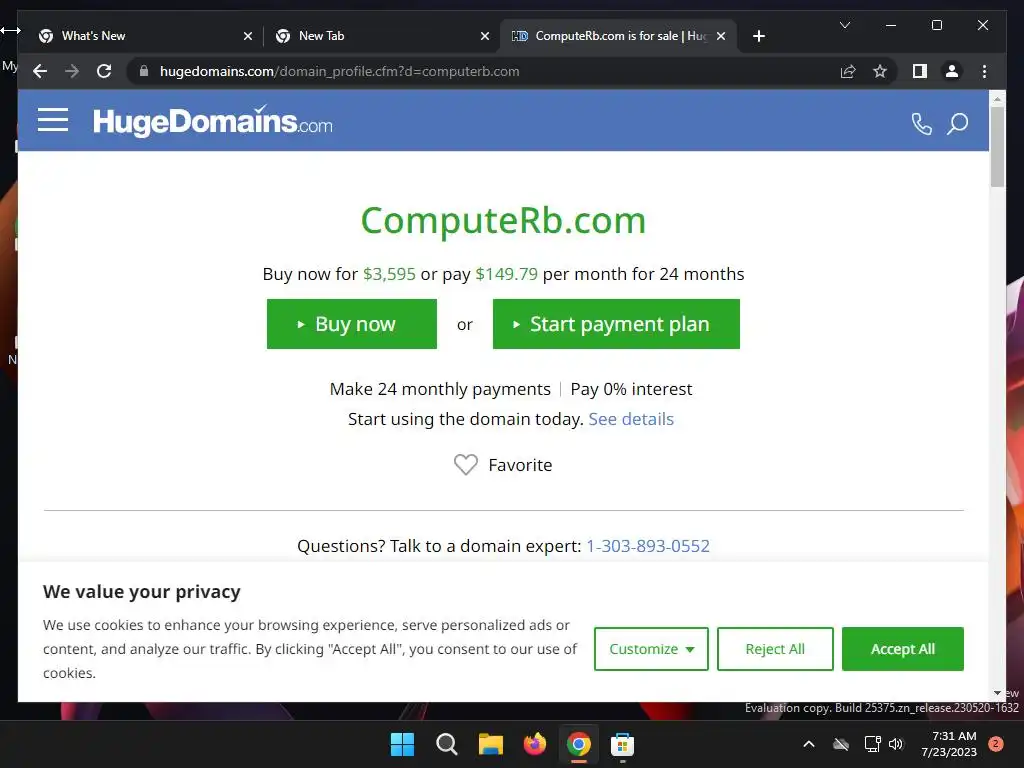Click the Buy now button
This screenshot has width=1024, height=768.
[352, 324]
